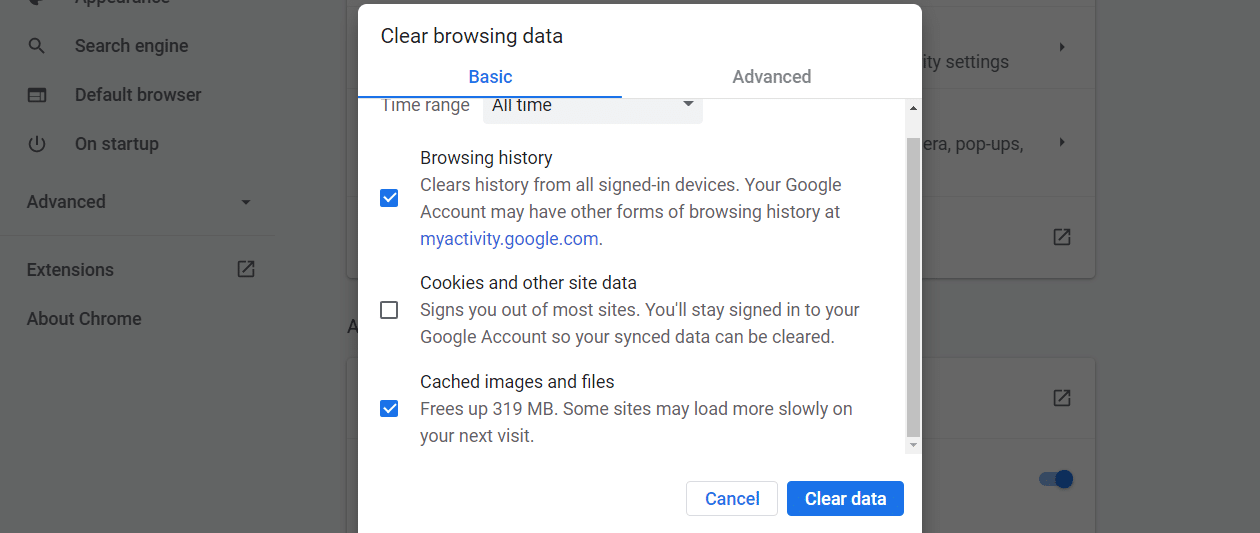This screenshot has width=1260, height=533.
Task: Check the Cookies and other site data checkbox
Action: point(389,310)
